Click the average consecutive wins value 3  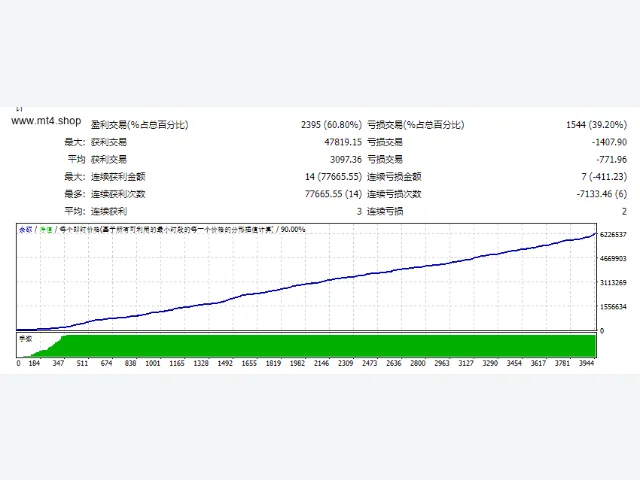pos(359,211)
